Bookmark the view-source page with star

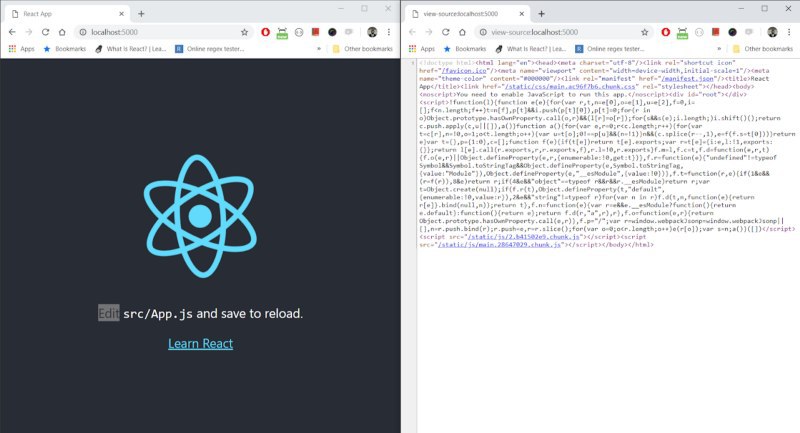(644, 32)
